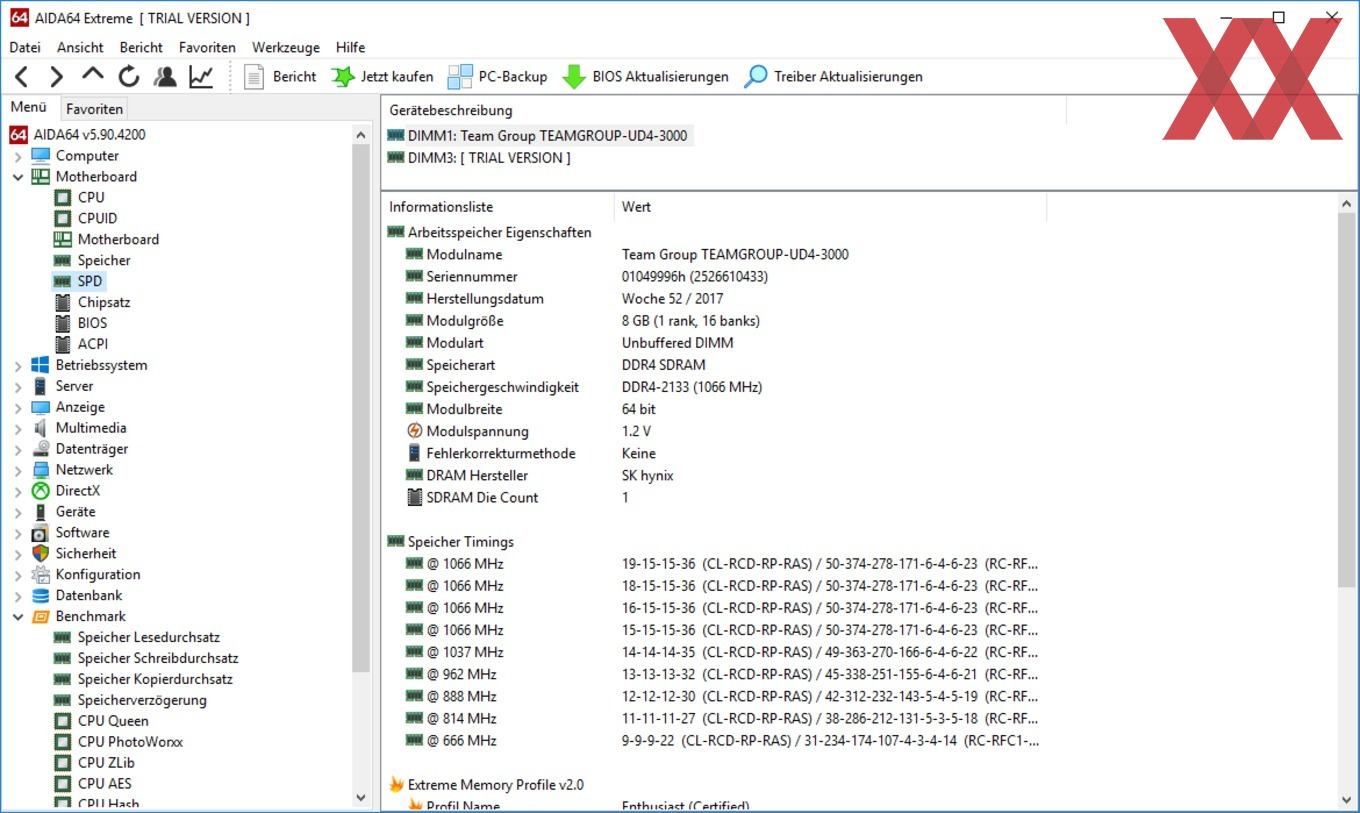Expand the Betriebssystem tree node
The height and width of the screenshot is (813, 1360).
point(18,366)
